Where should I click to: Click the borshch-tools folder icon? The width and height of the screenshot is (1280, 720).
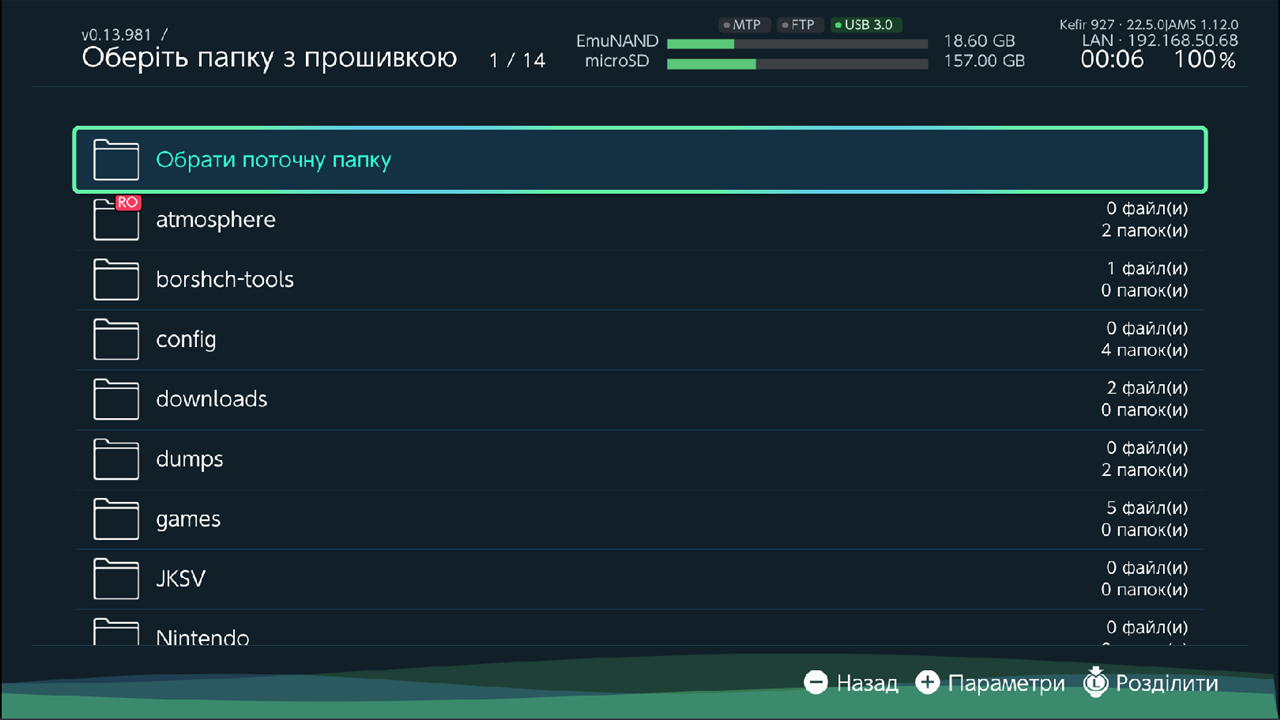[116, 280]
